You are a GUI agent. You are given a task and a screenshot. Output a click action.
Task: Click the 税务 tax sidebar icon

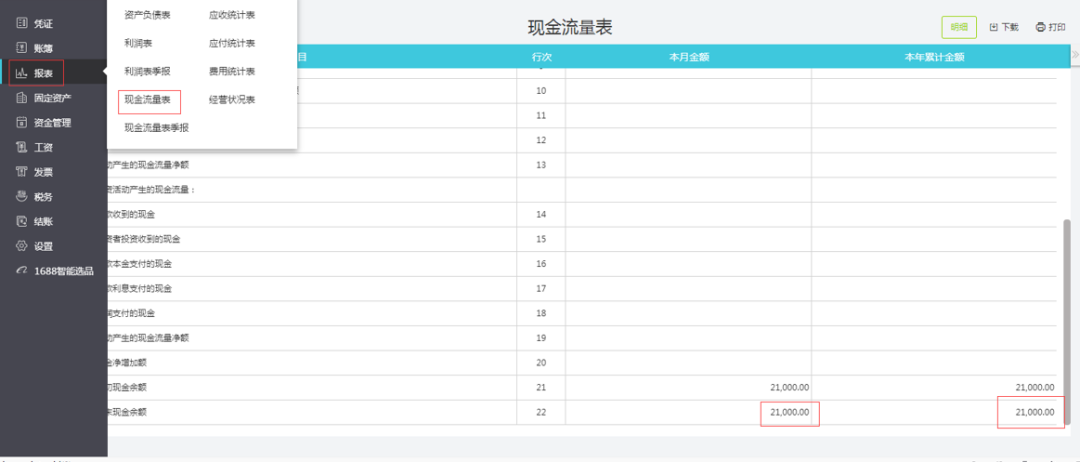21,196
